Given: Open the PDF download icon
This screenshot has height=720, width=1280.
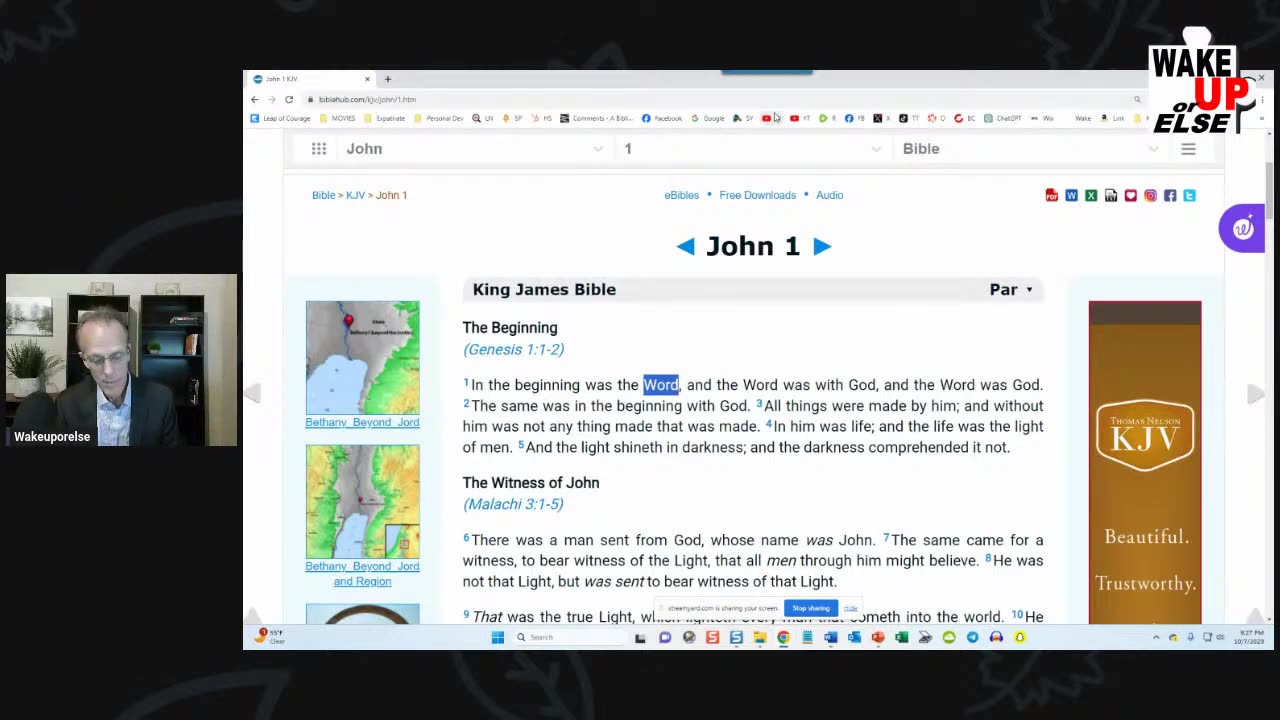Looking at the screenshot, I should (x=1051, y=195).
